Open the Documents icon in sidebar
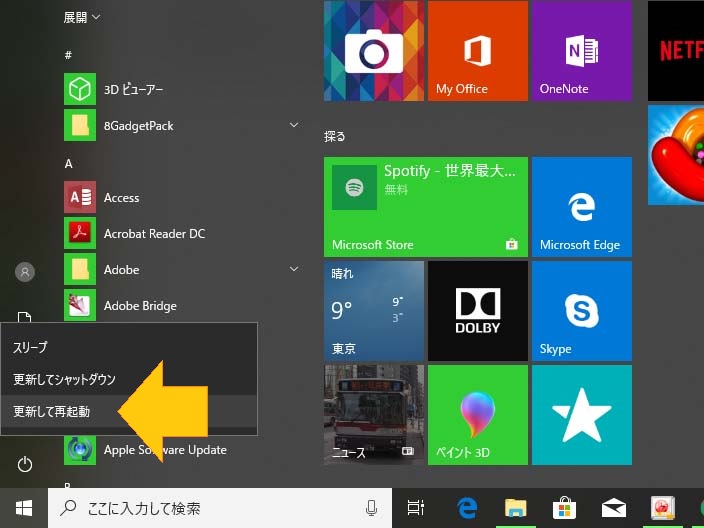Image resolution: width=704 pixels, height=528 pixels. click(24, 317)
